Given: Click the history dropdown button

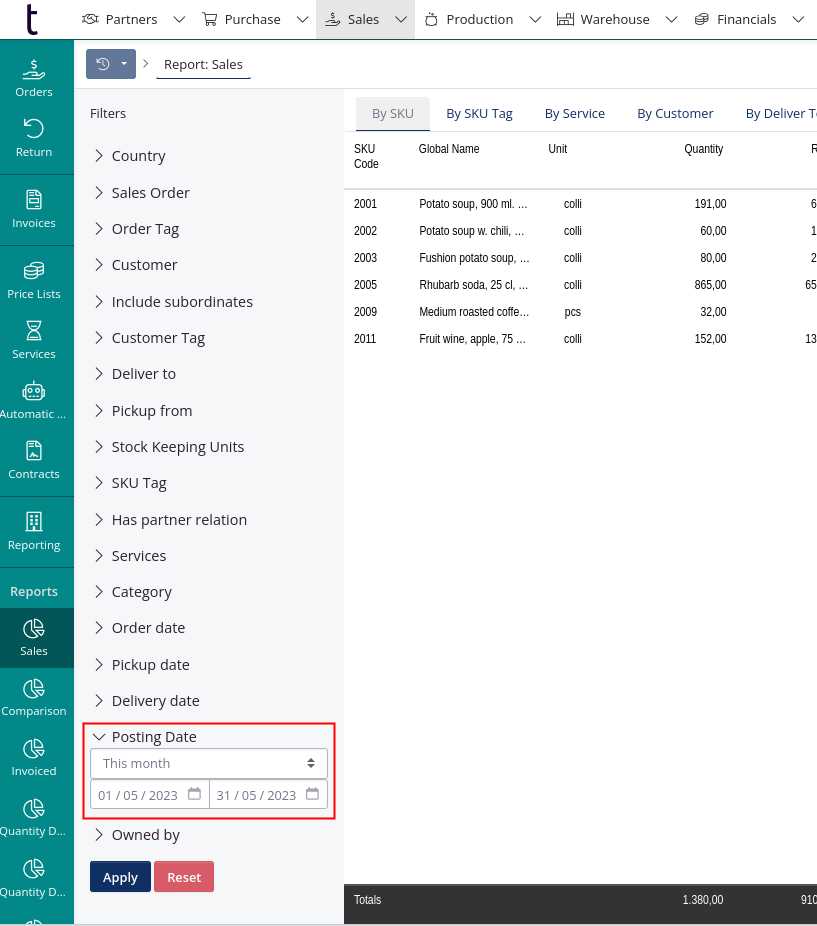Looking at the screenshot, I should coord(110,64).
